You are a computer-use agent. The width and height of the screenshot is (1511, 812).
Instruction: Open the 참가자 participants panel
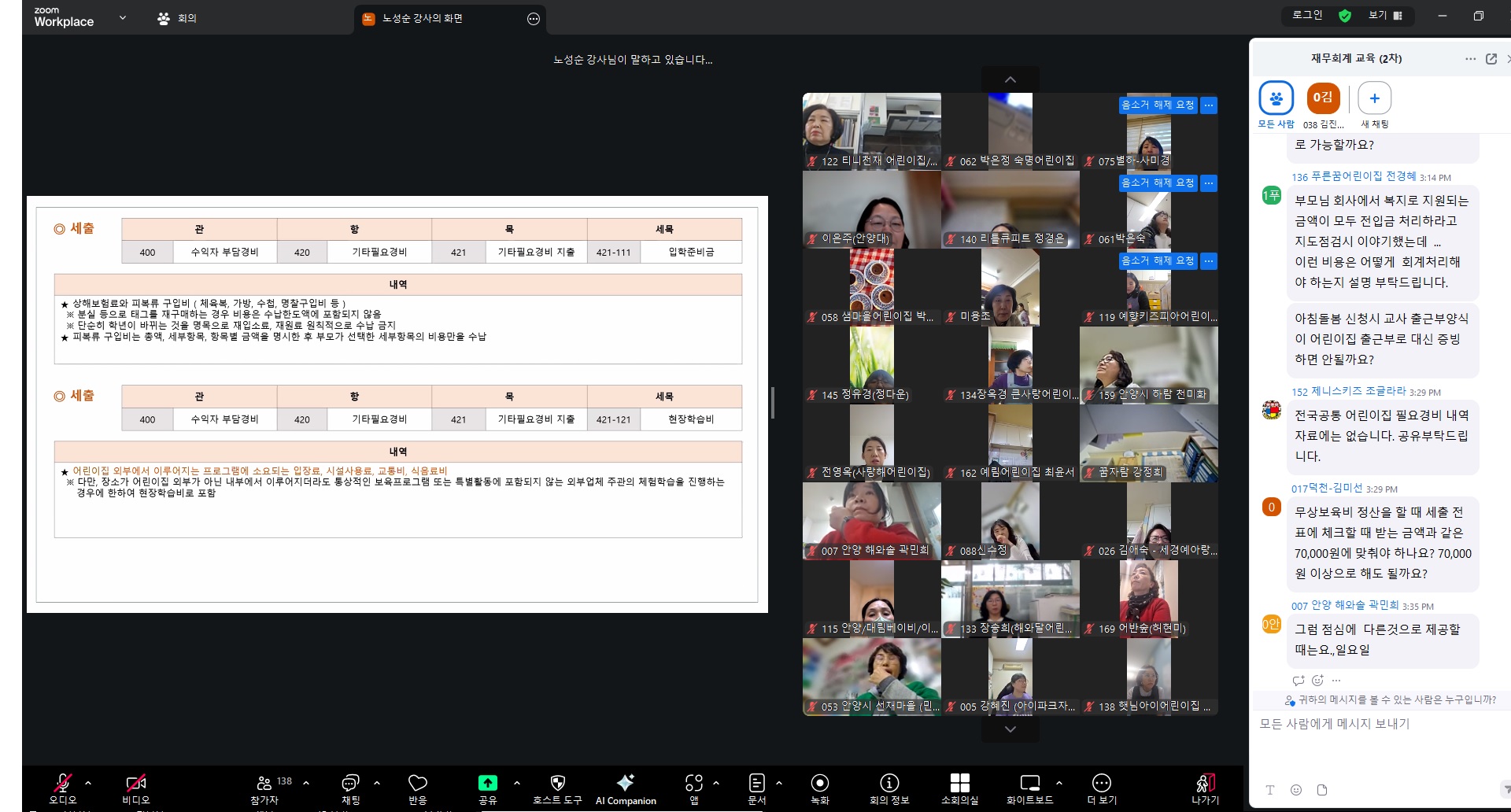click(264, 783)
